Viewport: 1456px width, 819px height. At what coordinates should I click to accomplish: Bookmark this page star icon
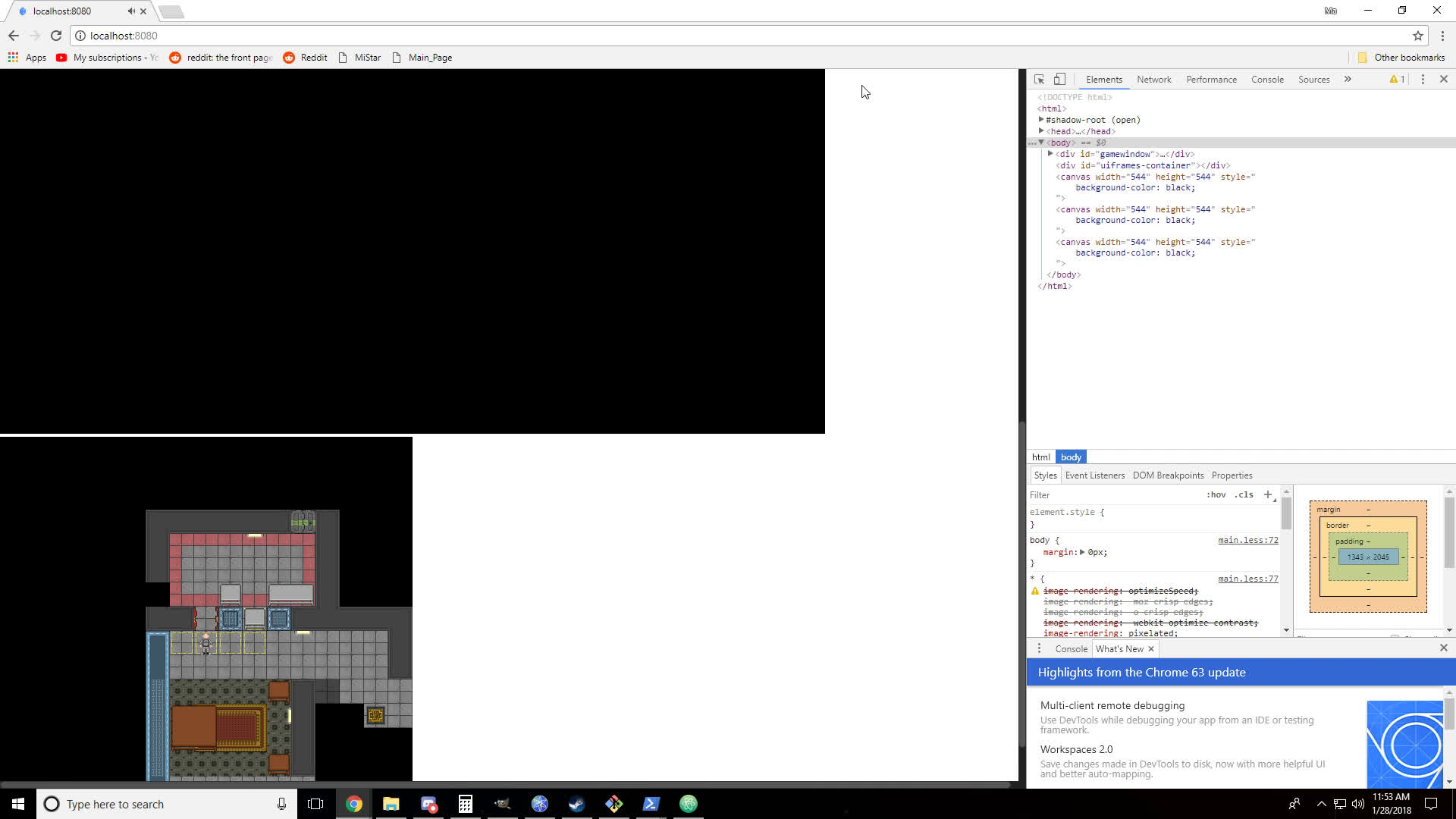click(x=1417, y=36)
